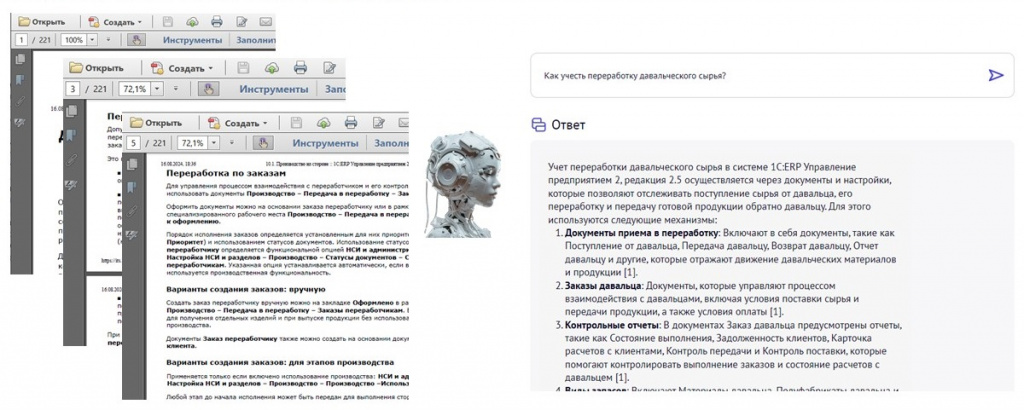Open Заполнить panel in the page 1 PDF window
Viewport: 1024px width, 410px height.
click(x=256, y=40)
